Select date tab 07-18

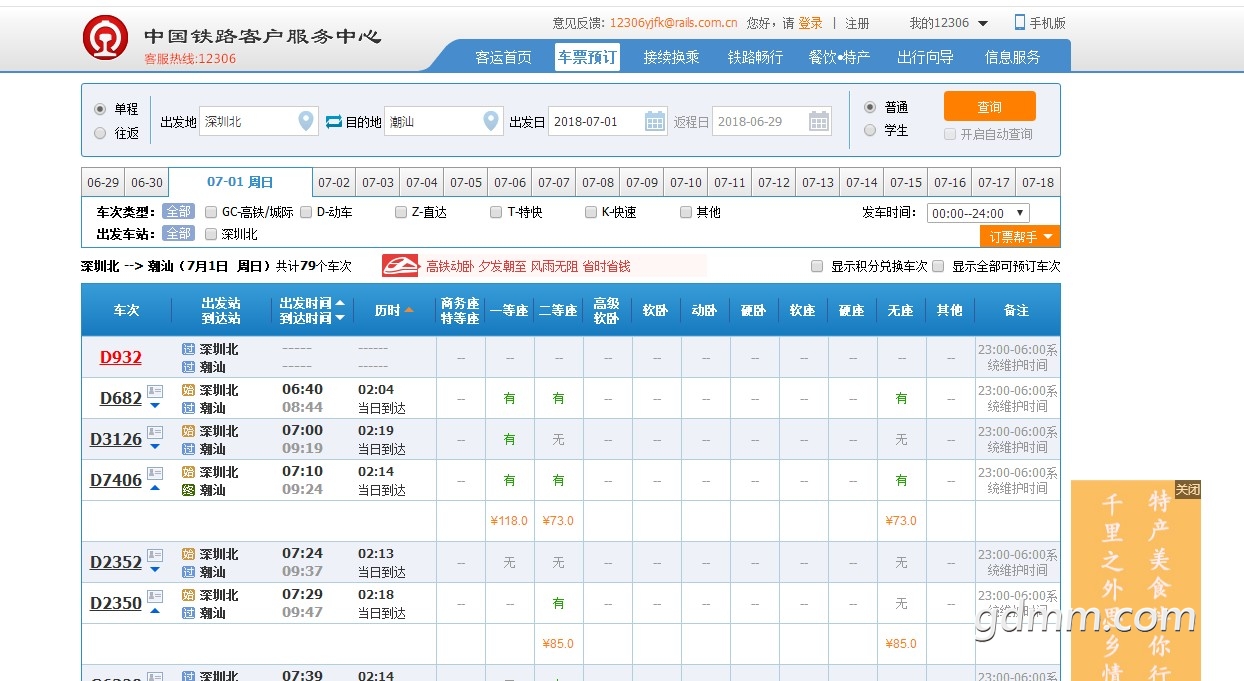1038,183
